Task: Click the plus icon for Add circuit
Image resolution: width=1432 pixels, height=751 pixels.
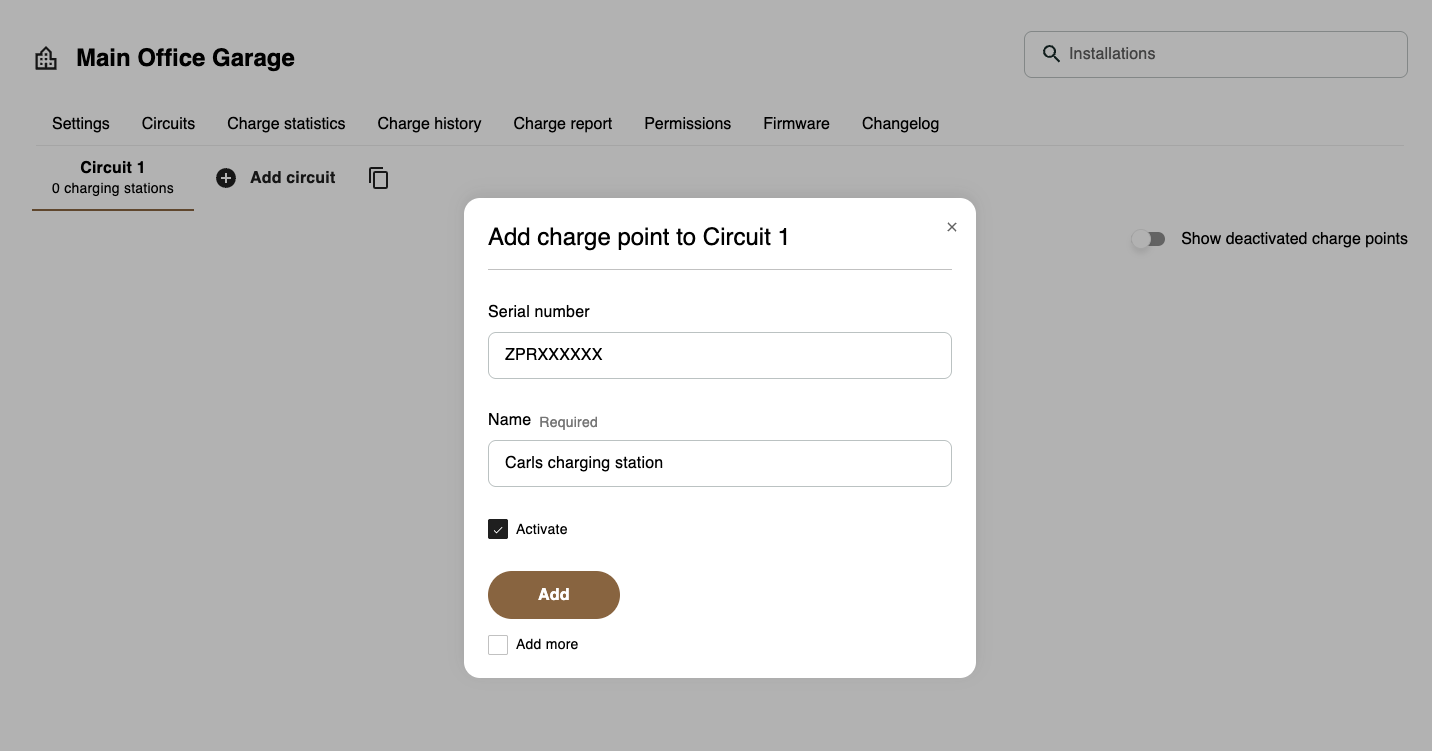Action: coord(226,178)
